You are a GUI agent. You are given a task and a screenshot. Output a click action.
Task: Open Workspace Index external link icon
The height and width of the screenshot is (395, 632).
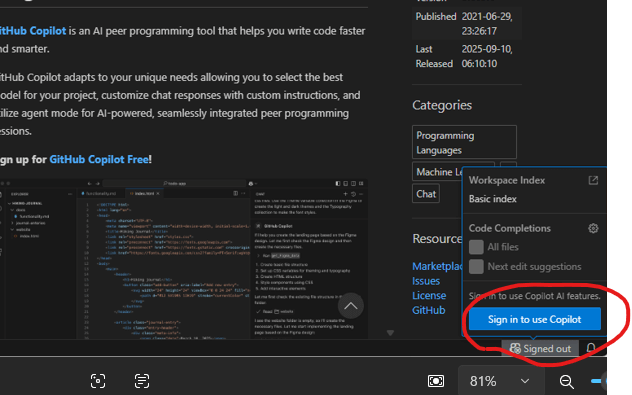[593, 180]
